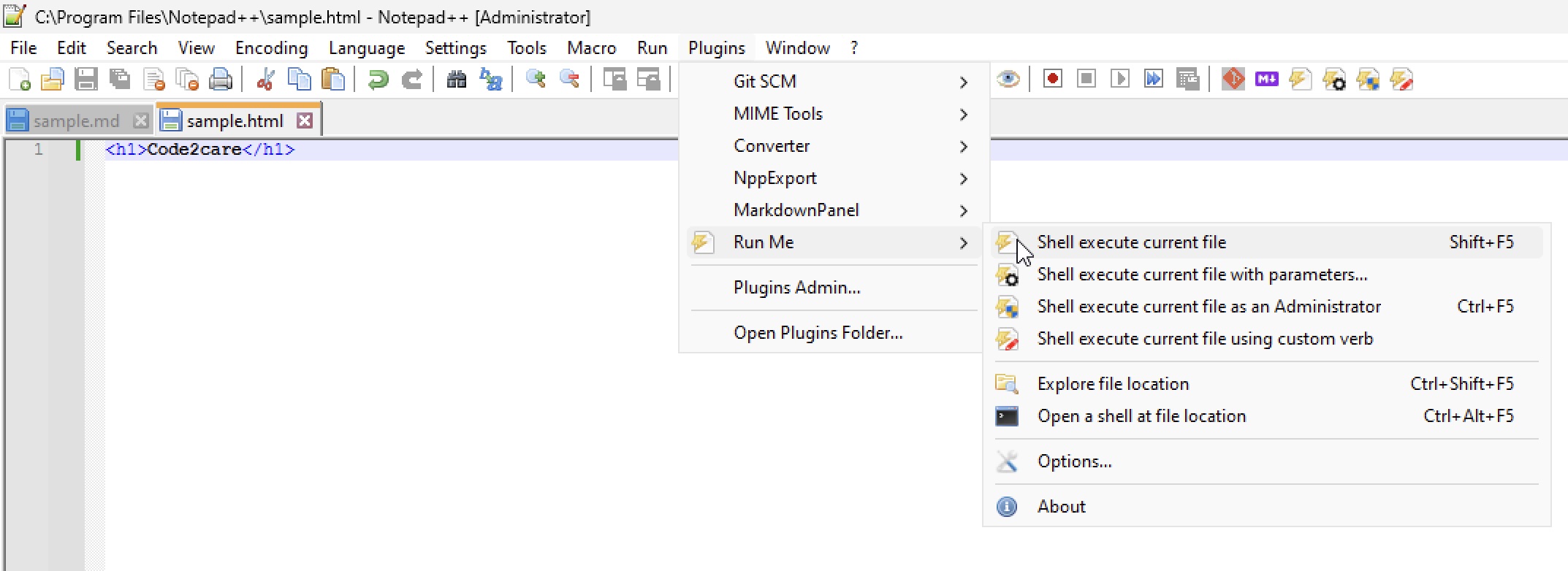Choose Explore file location
The image size is (1568, 571).
[x=1266, y=384]
